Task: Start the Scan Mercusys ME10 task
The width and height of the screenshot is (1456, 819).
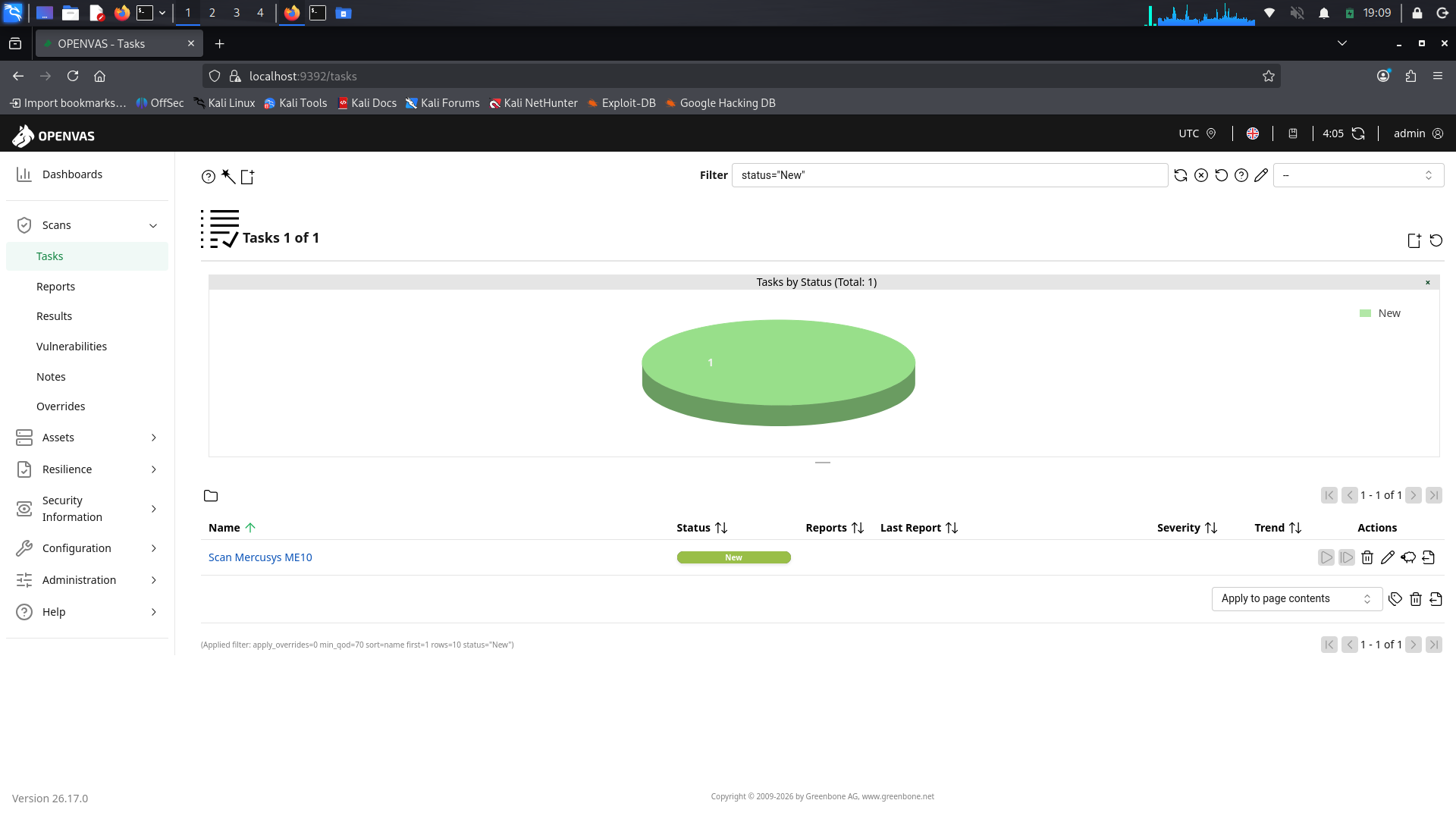Action: [1326, 557]
